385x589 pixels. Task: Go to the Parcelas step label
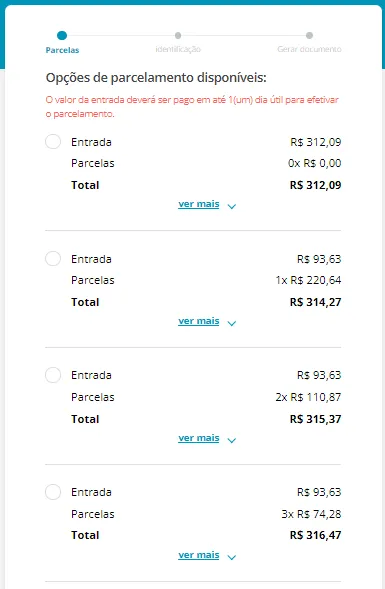click(62, 50)
